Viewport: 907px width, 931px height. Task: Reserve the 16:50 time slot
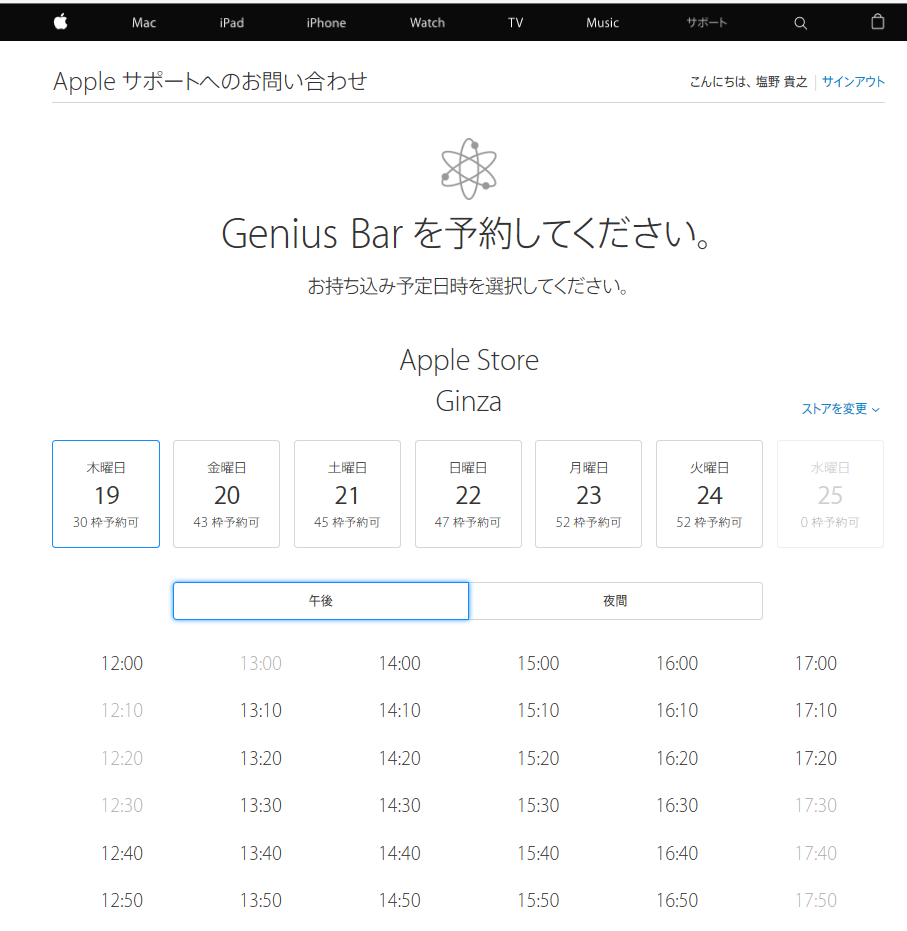677,900
